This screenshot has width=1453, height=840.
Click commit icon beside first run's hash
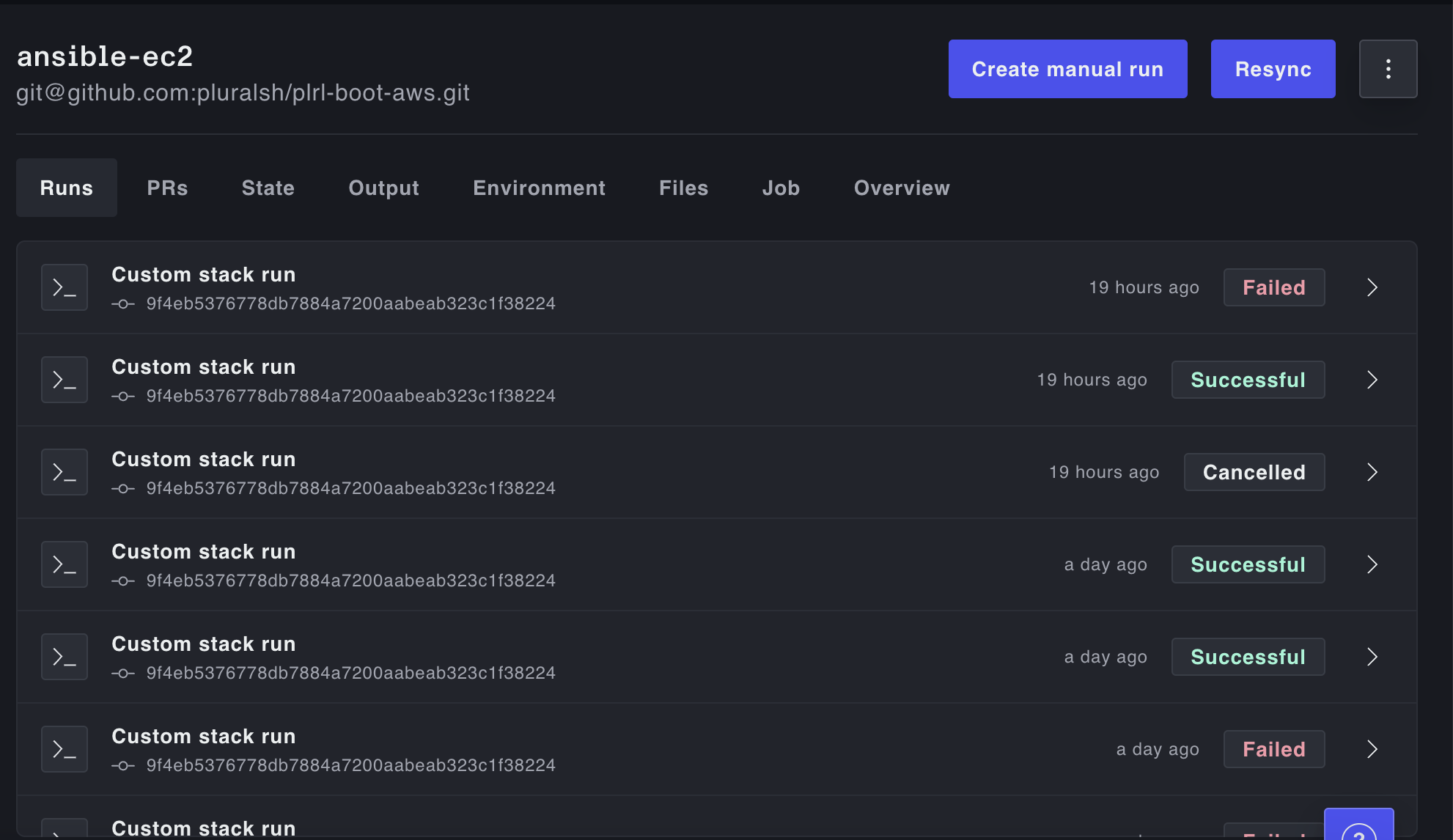123,304
